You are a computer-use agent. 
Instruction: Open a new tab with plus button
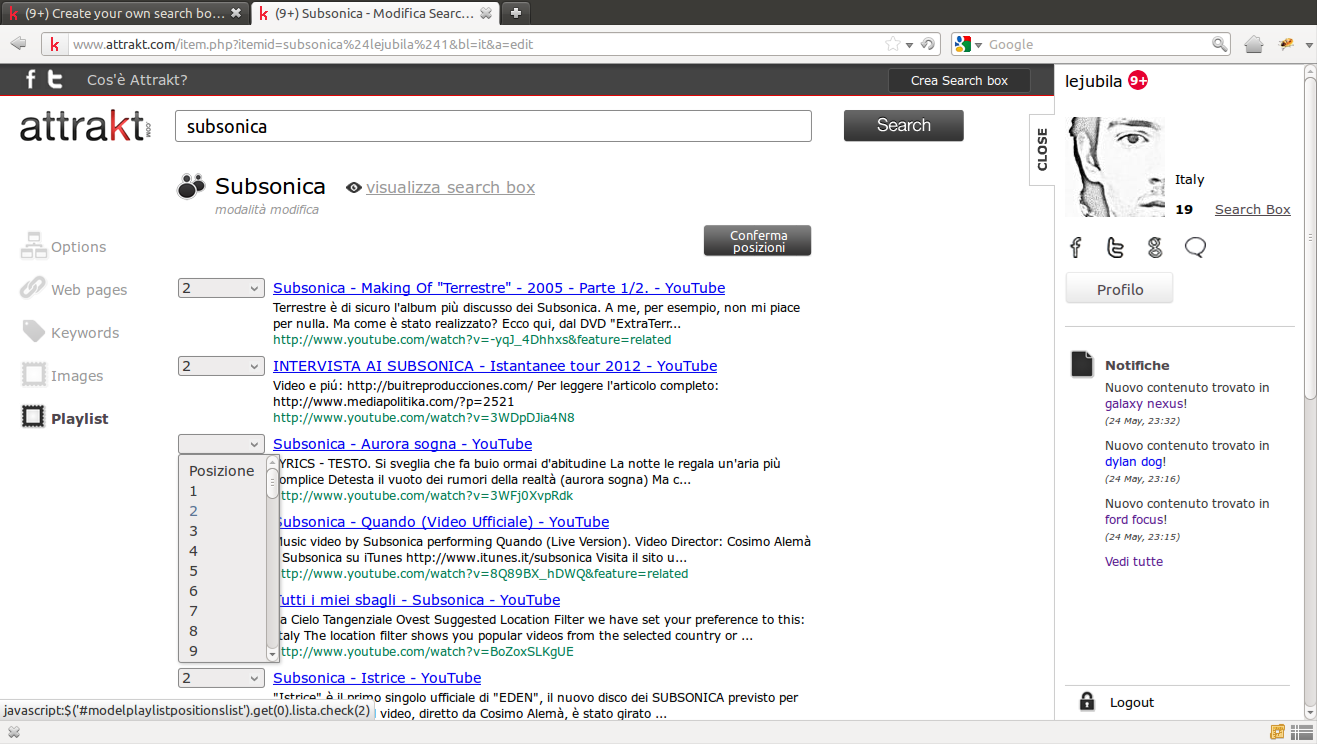[x=516, y=13]
